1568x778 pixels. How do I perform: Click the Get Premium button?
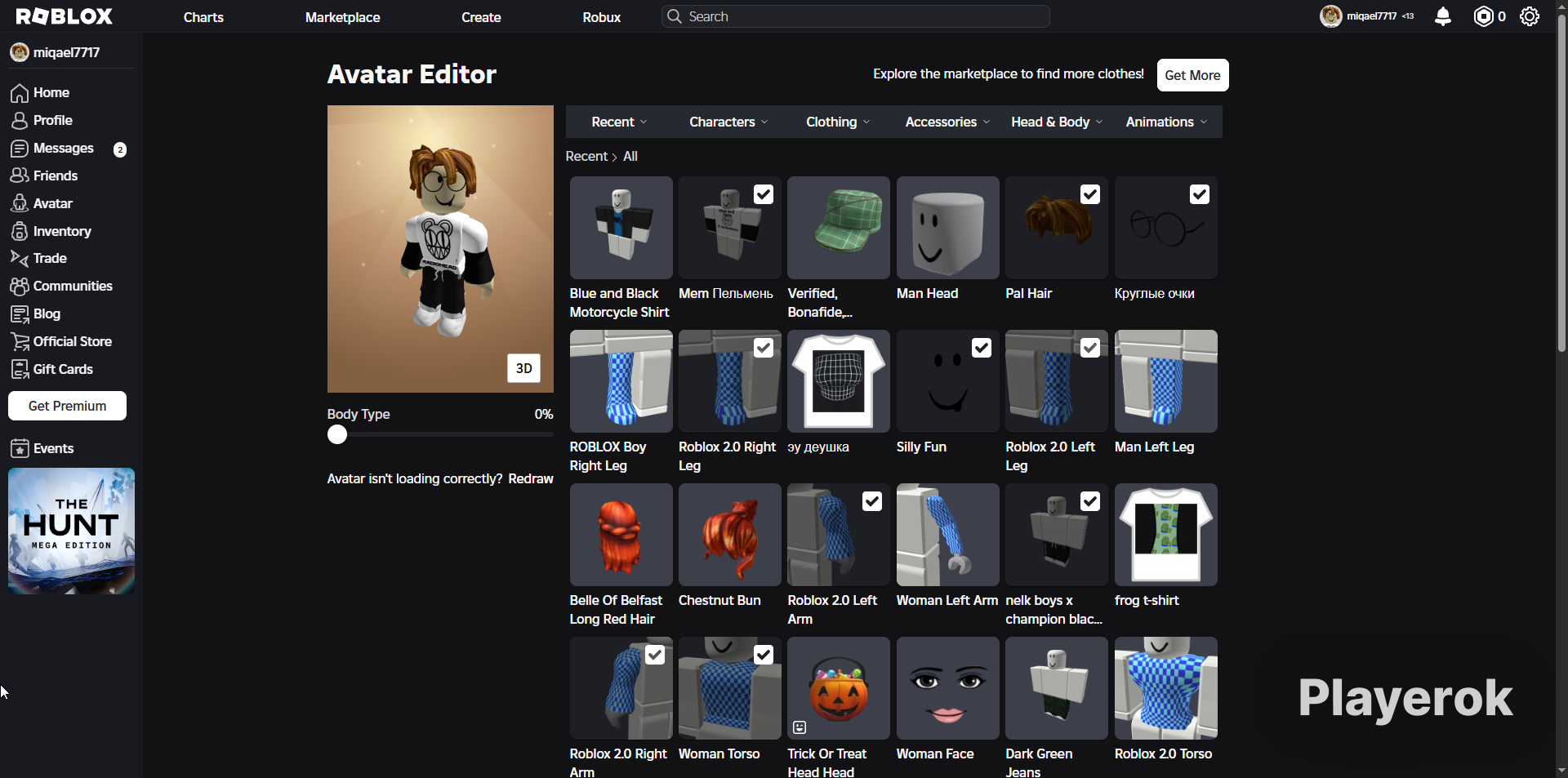point(67,406)
